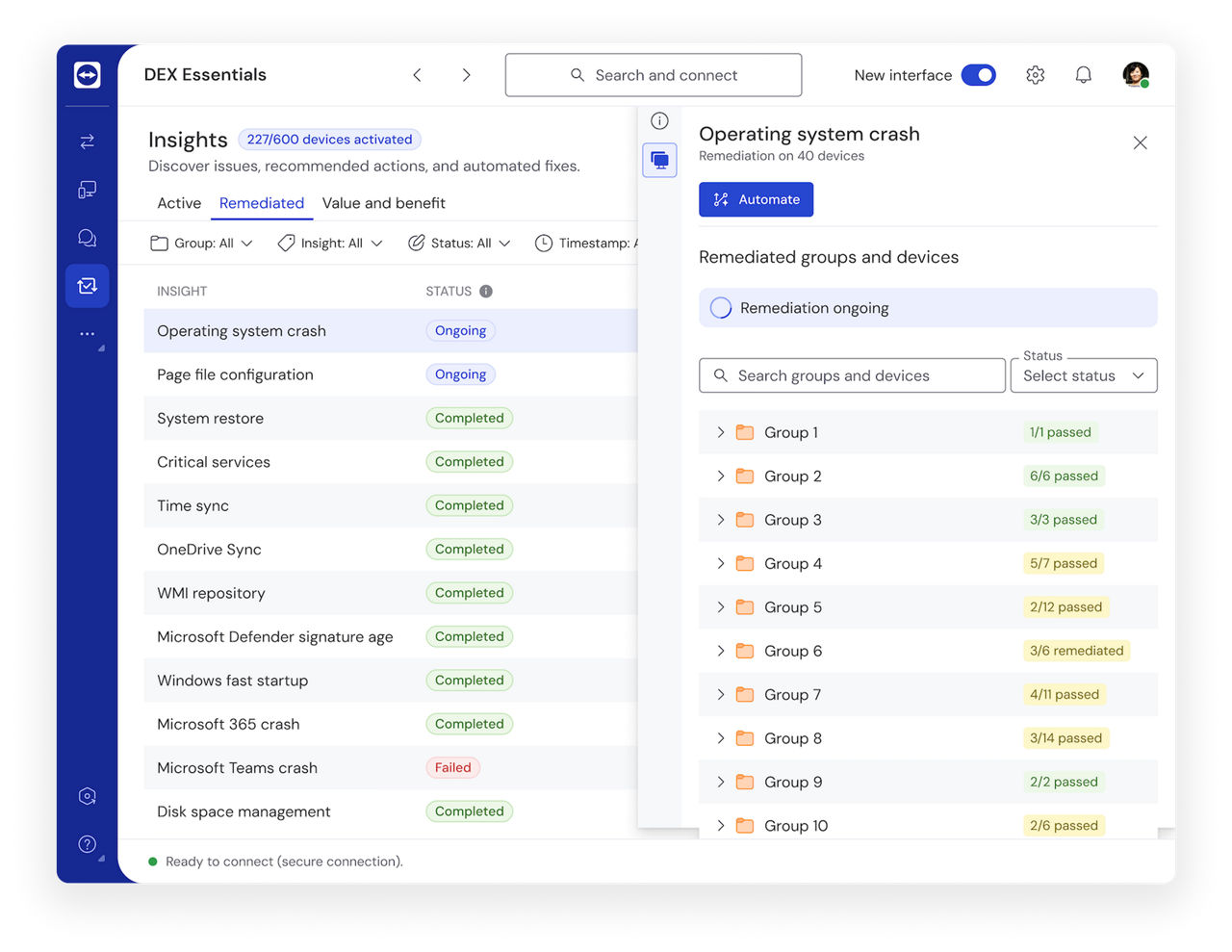This screenshot has width=1232, height=952.
Task: Open the Value and benefit tab
Action: pyautogui.click(x=384, y=203)
